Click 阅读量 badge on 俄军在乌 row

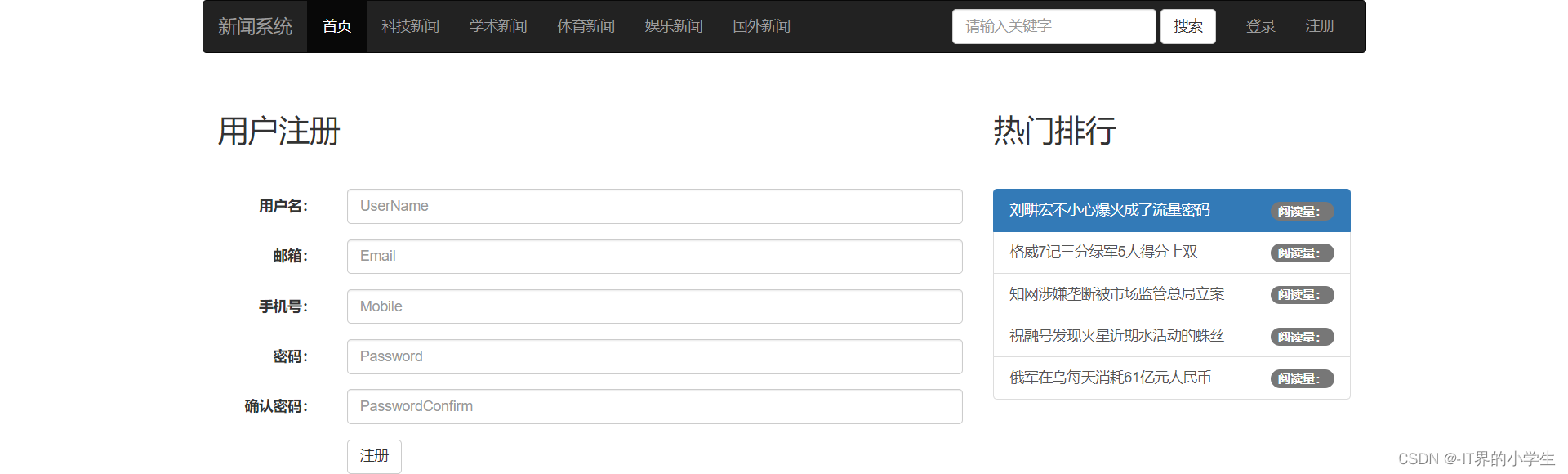pyautogui.click(x=1302, y=378)
